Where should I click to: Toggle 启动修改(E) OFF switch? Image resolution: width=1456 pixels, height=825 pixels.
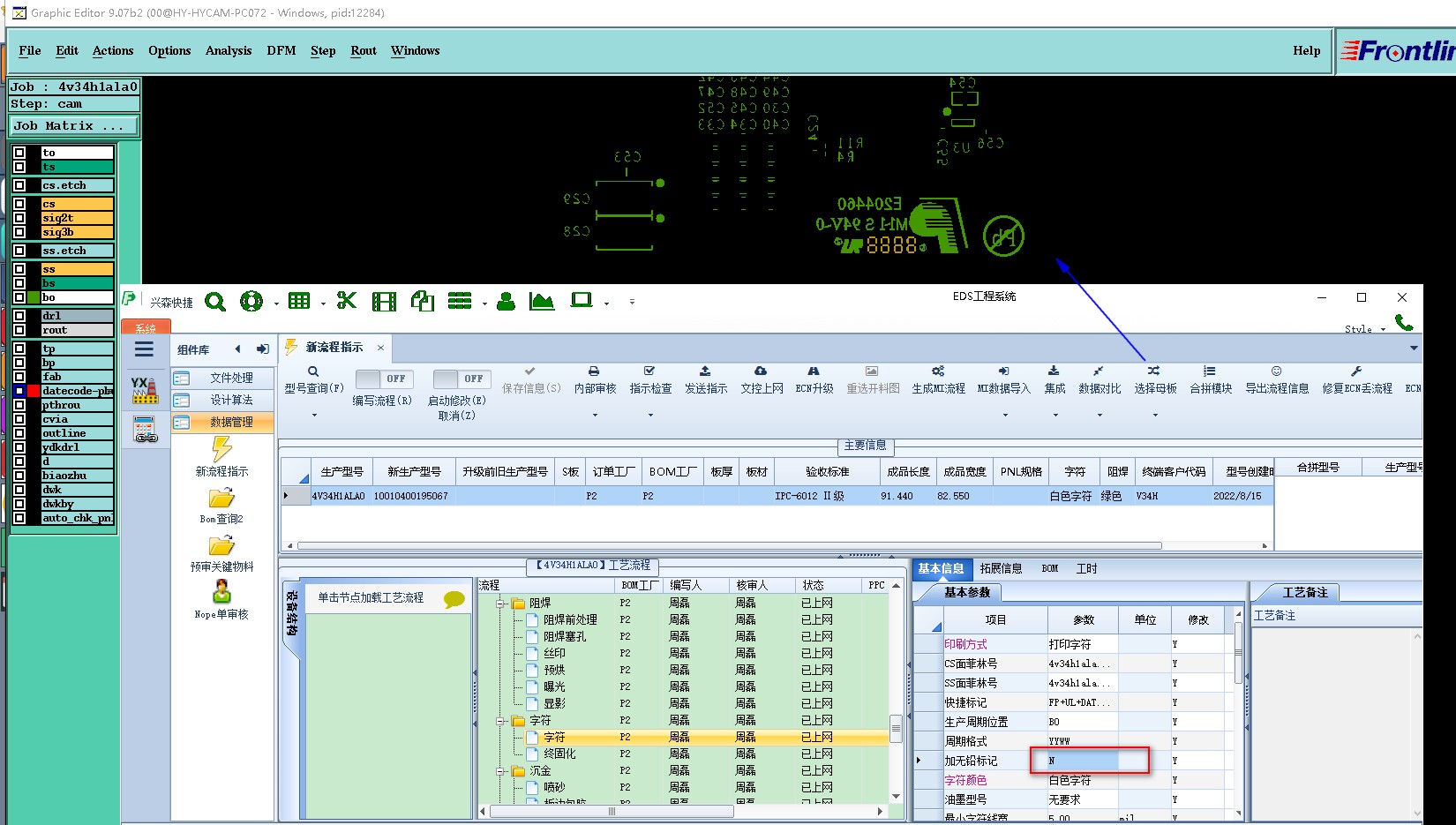[462, 379]
